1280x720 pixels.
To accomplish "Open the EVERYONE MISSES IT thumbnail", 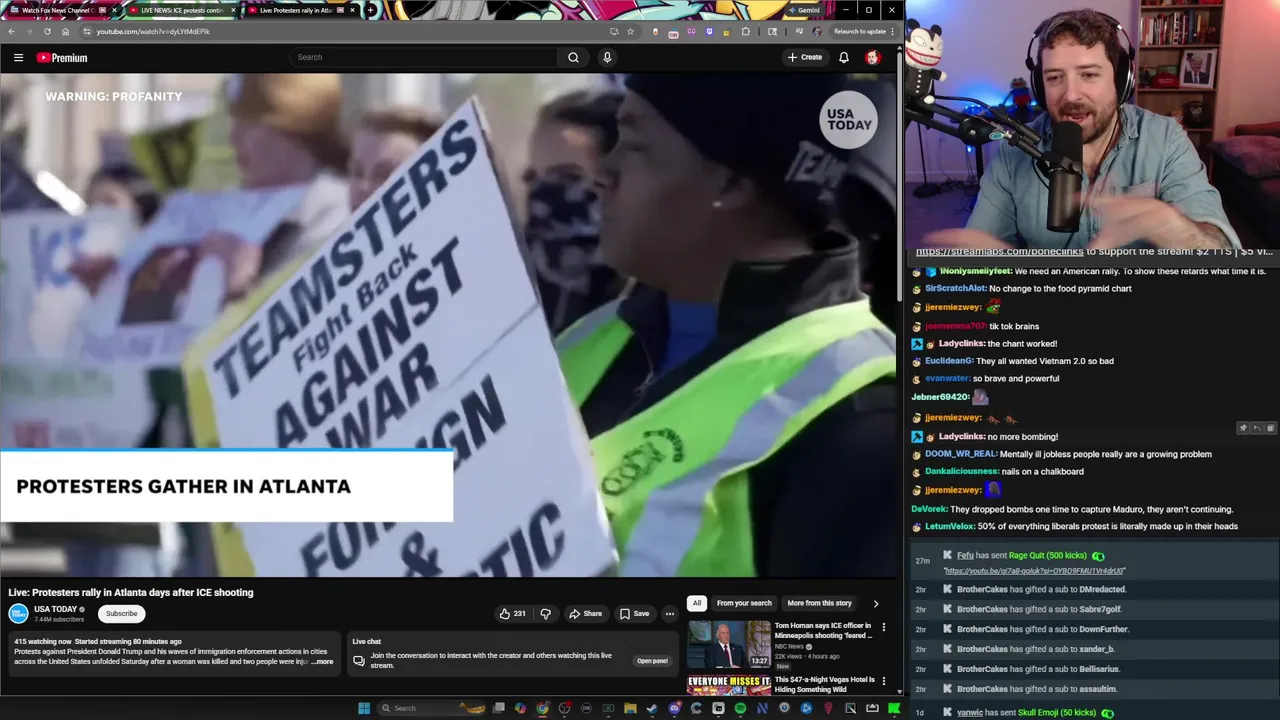I will coord(729,685).
